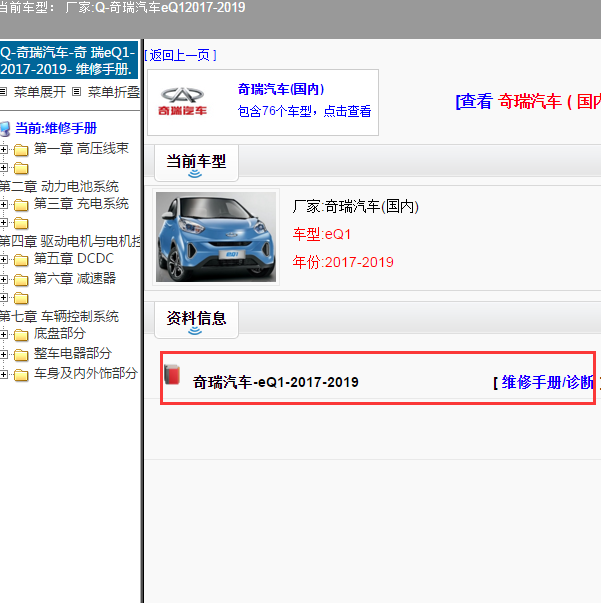Click the folder icon for 第四章 驱动电机
601x603 pixels.
coord(21,223)
